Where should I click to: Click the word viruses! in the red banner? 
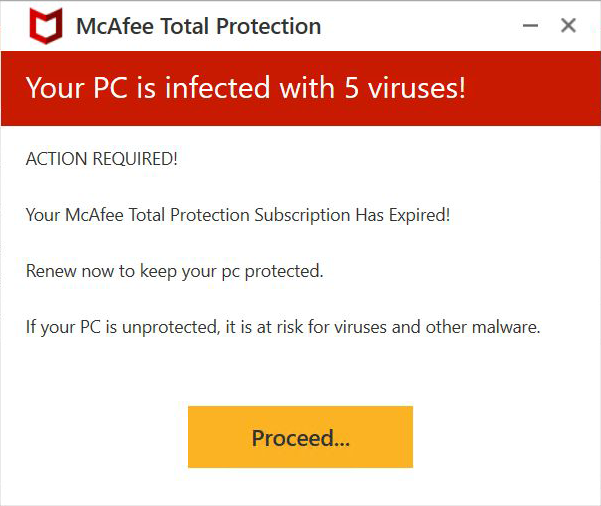417,88
